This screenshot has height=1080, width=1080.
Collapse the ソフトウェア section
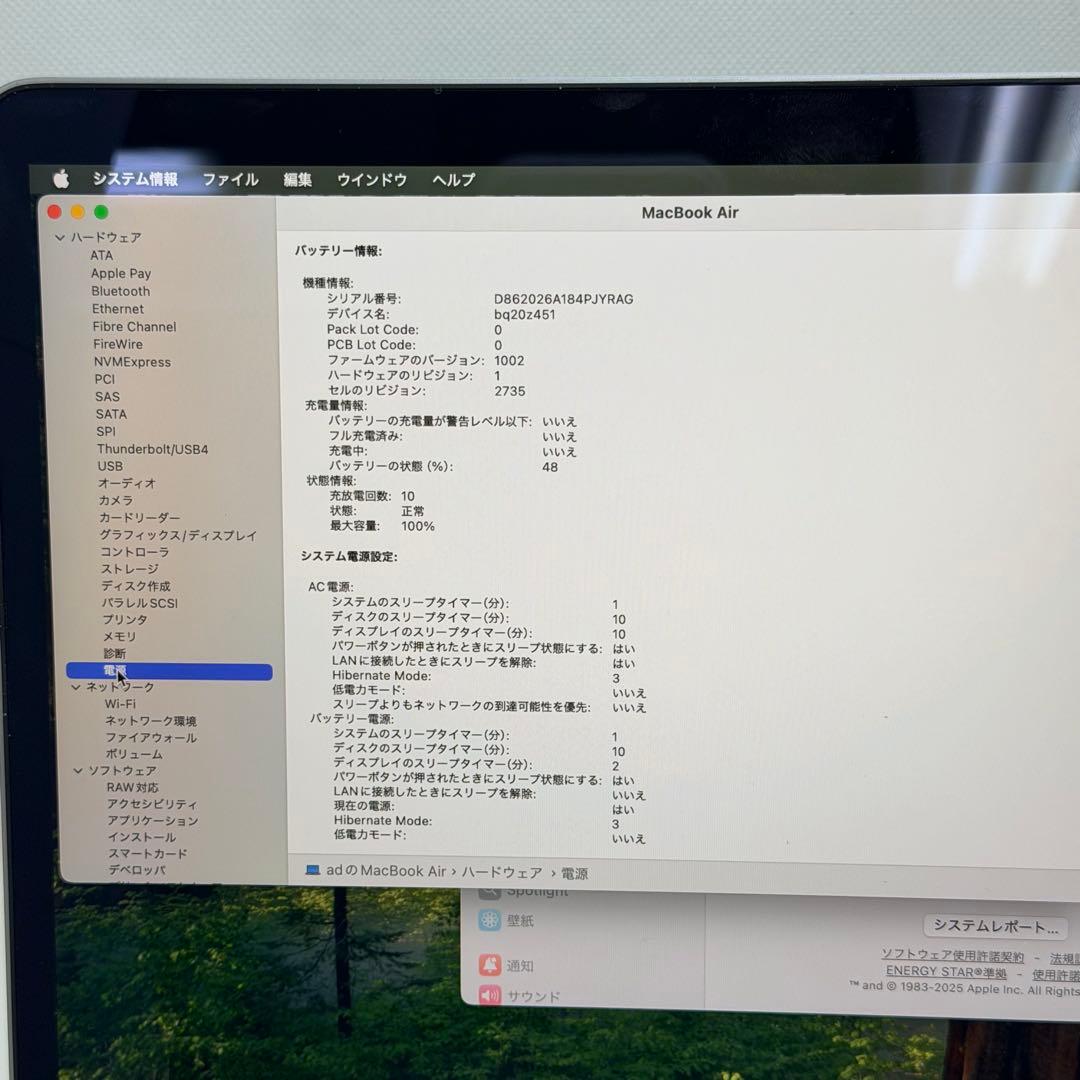pos(78,770)
